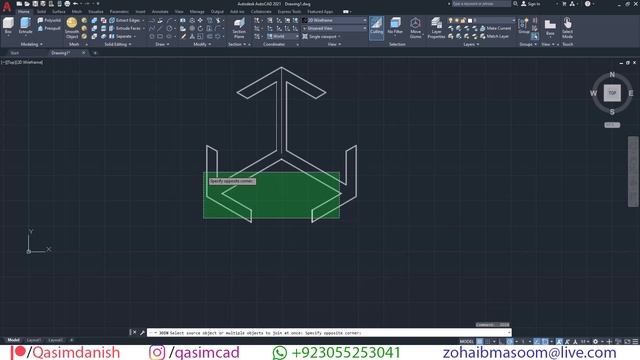Image resolution: width=640 pixels, height=360 pixels.
Task: Click the command line input field
Action: point(329,333)
